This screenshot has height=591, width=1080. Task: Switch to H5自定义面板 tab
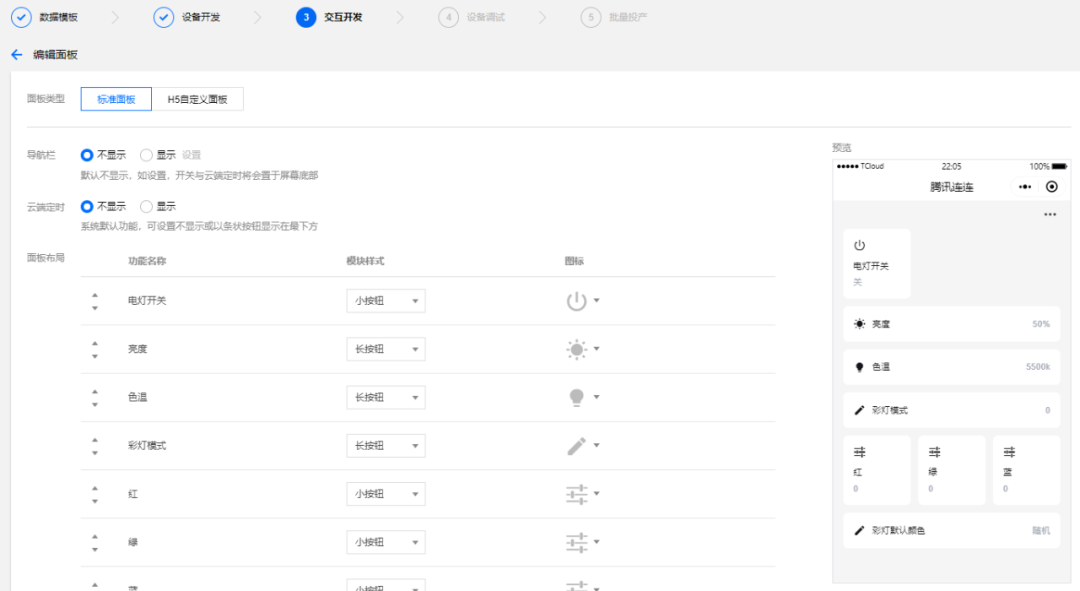click(197, 99)
